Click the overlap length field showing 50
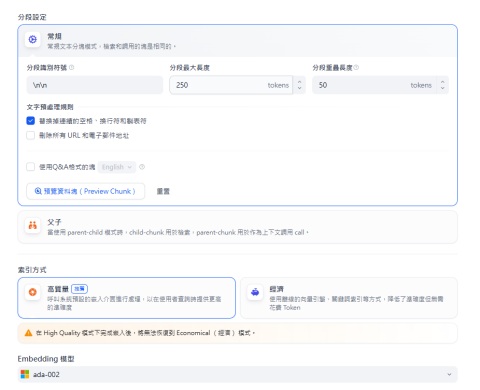This screenshot has height=390, width=480. tap(374, 85)
